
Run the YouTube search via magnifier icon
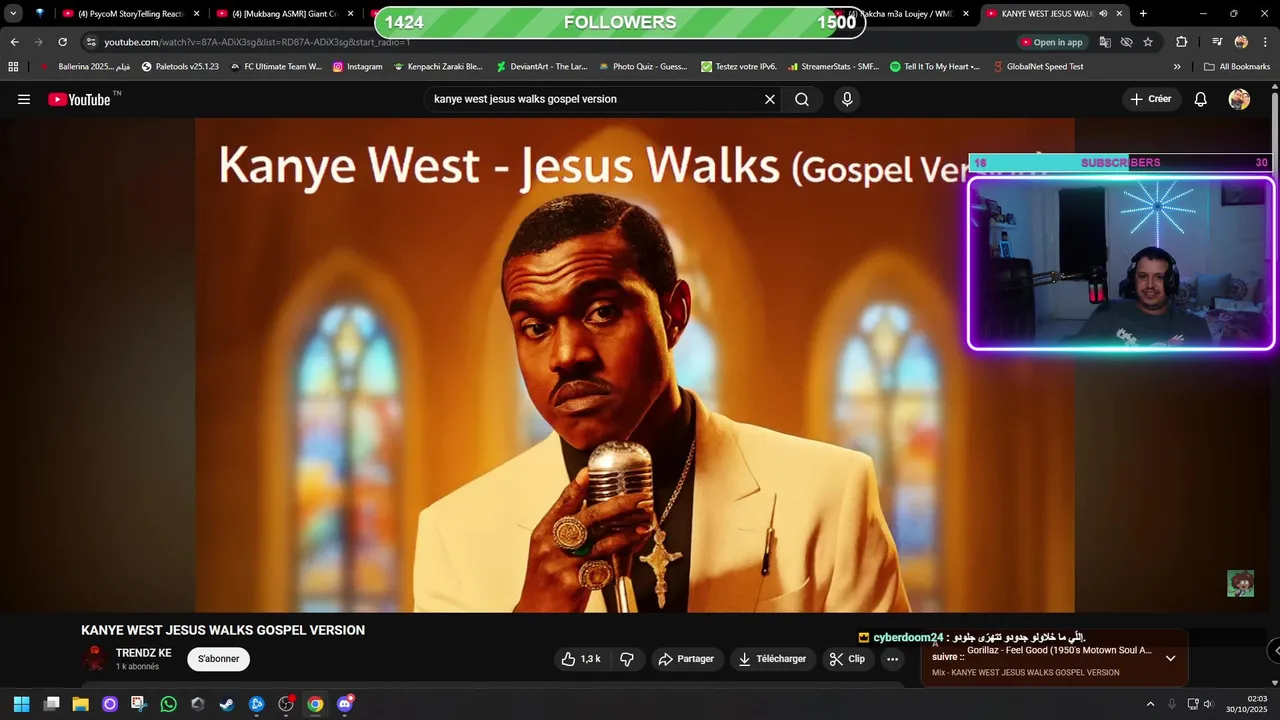click(x=802, y=99)
